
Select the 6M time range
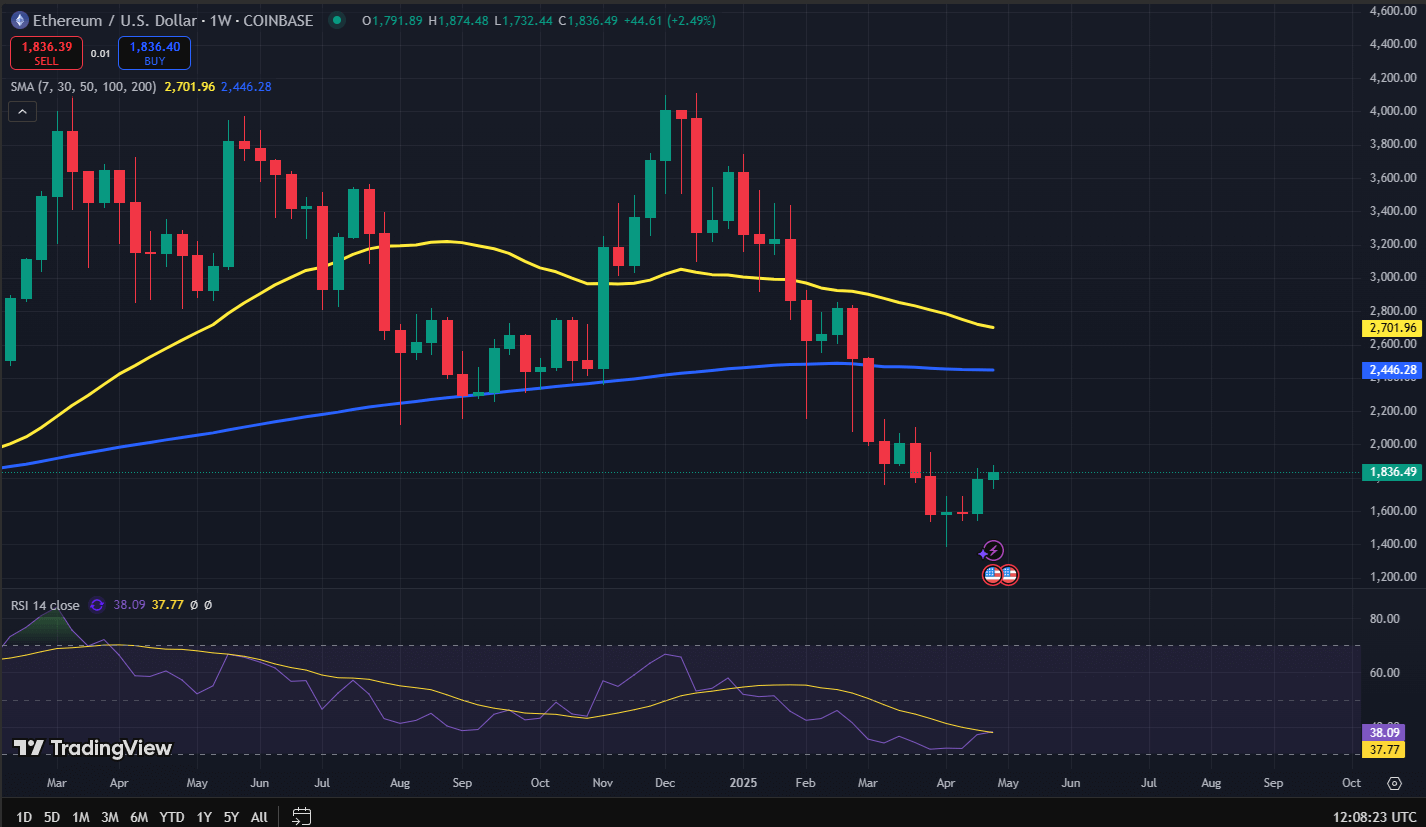click(x=140, y=816)
